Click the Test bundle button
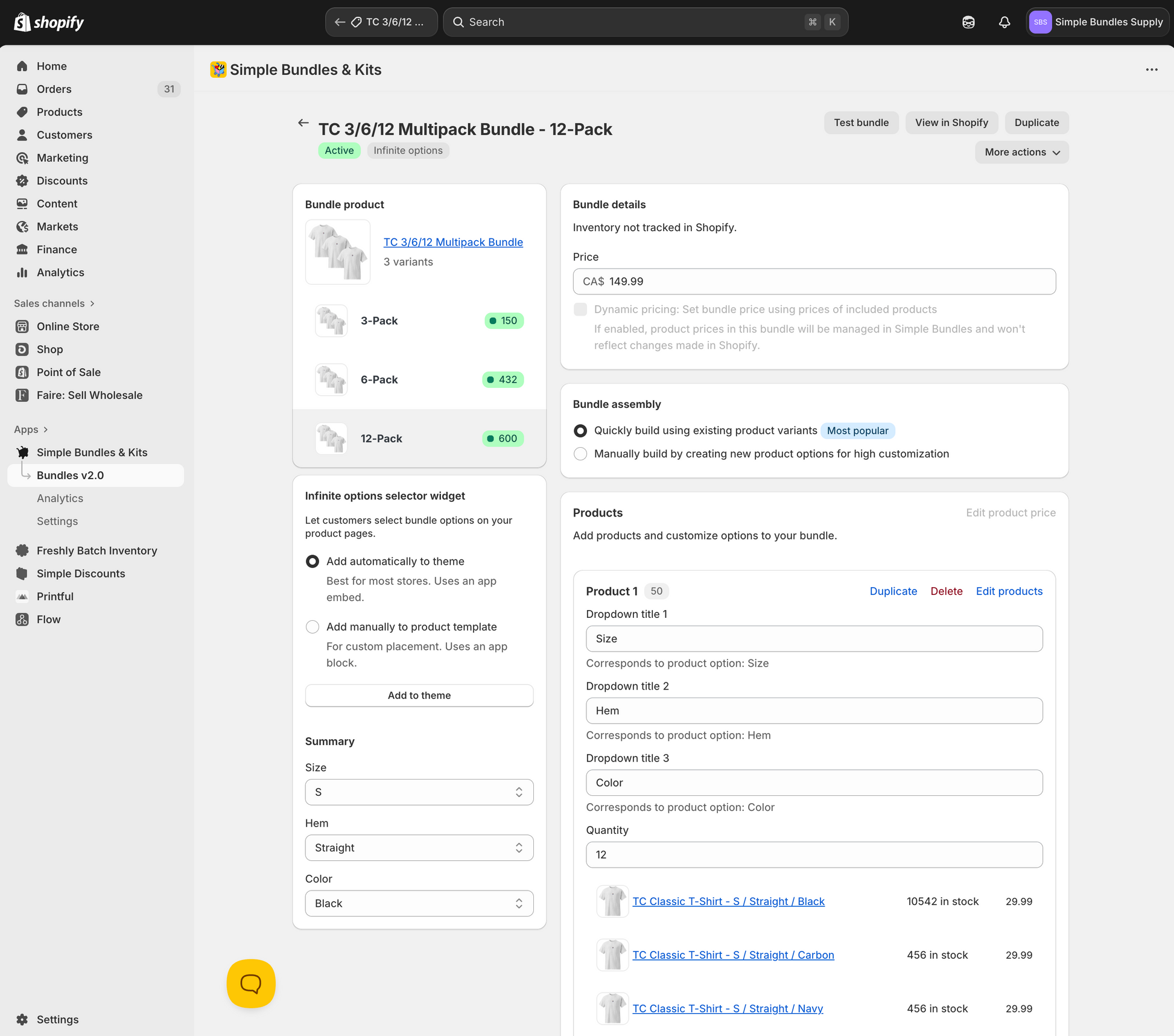 861,122
